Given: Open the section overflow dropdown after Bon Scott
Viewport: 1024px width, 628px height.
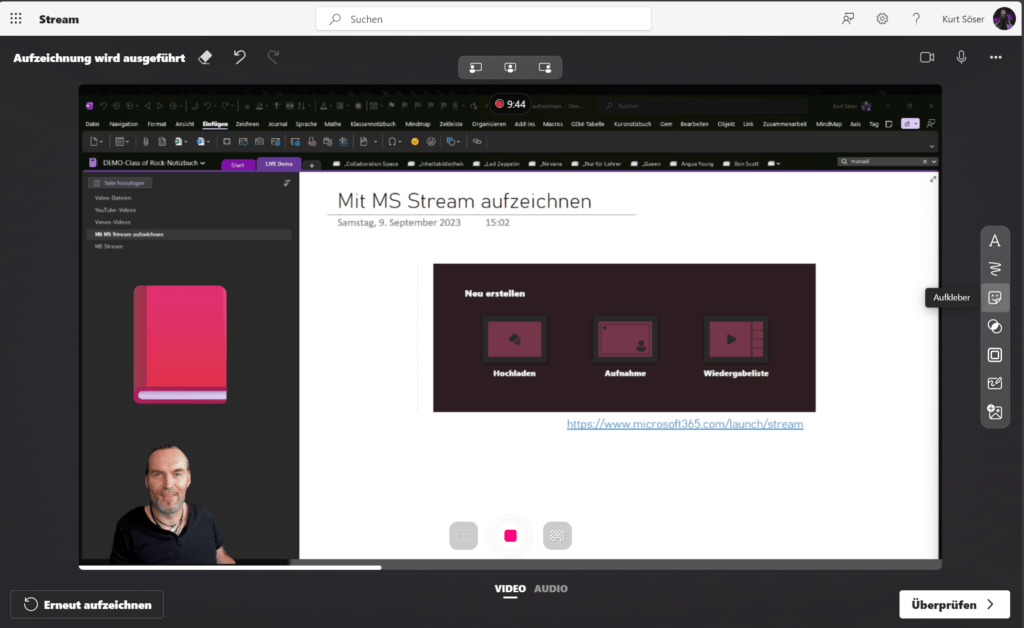Looking at the screenshot, I should point(775,164).
